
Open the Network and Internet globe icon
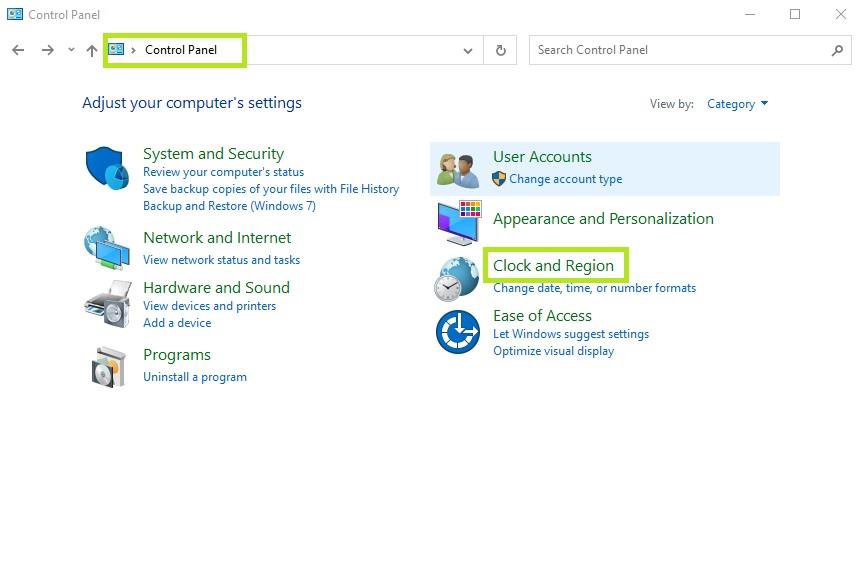107,248
